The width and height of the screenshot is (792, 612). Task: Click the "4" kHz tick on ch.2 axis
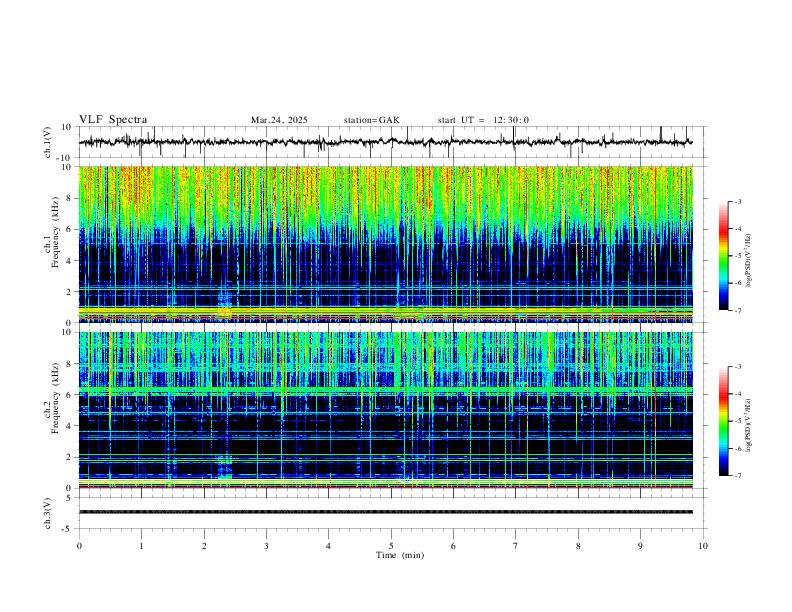[x=69, y=426]
